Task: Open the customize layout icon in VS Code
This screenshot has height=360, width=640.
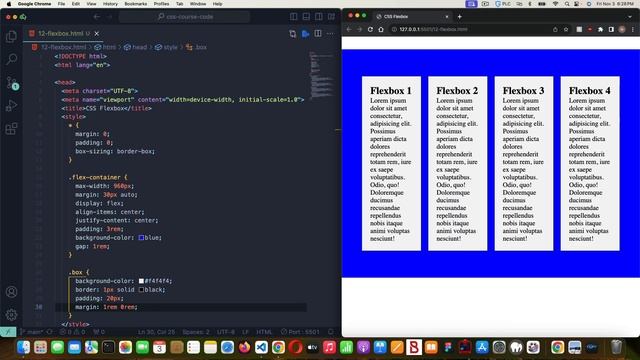Action: [331, 17]
